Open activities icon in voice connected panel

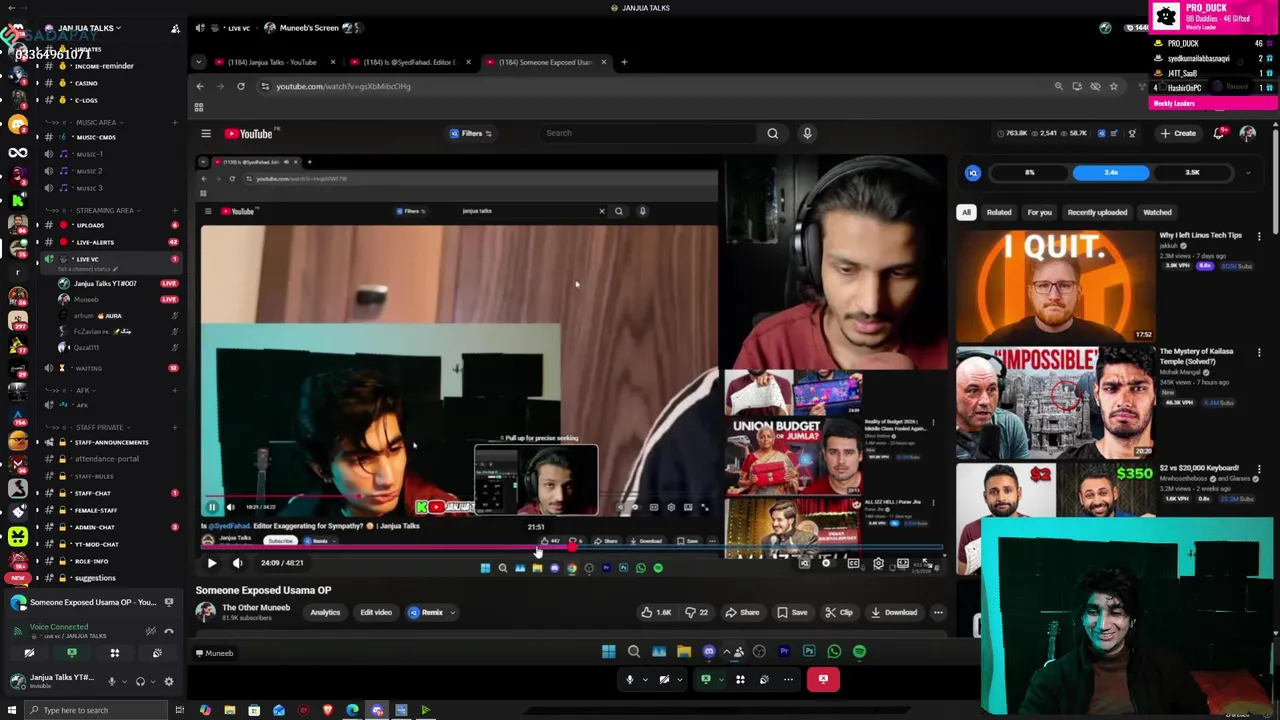114,653
